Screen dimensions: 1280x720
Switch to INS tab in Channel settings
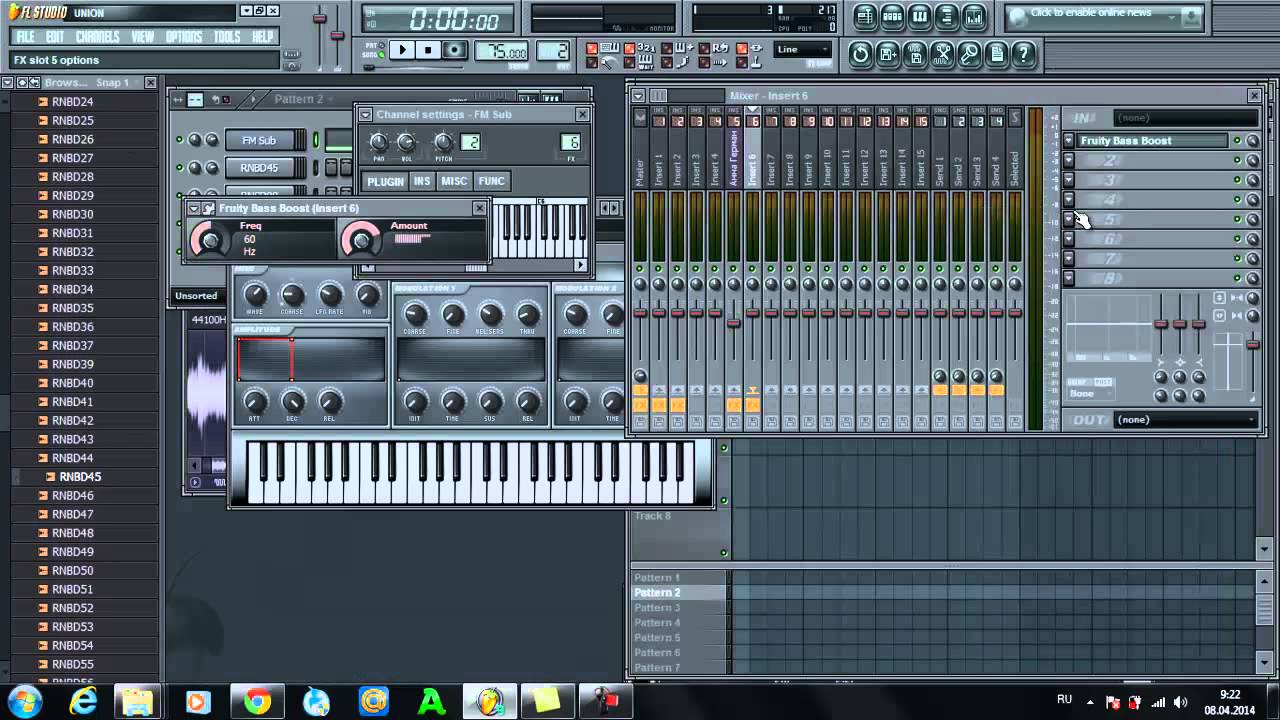[x=422, y=181]
